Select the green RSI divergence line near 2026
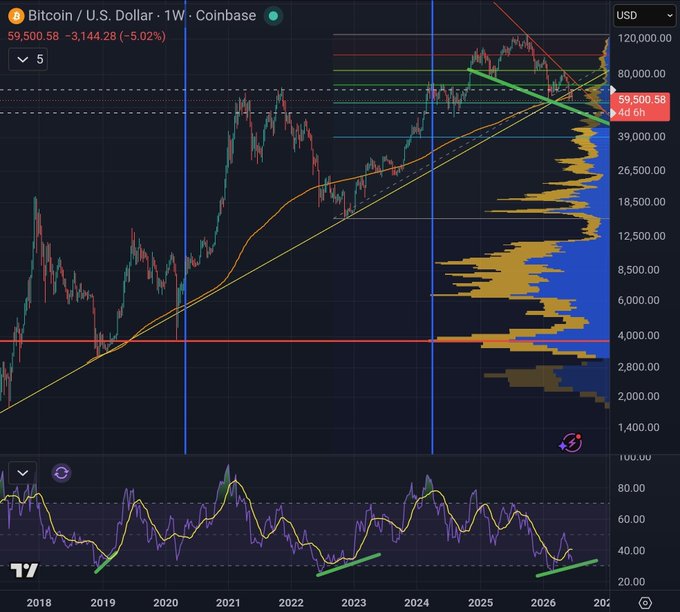Viewport: 680px width, 612px height. pos(567,568)
